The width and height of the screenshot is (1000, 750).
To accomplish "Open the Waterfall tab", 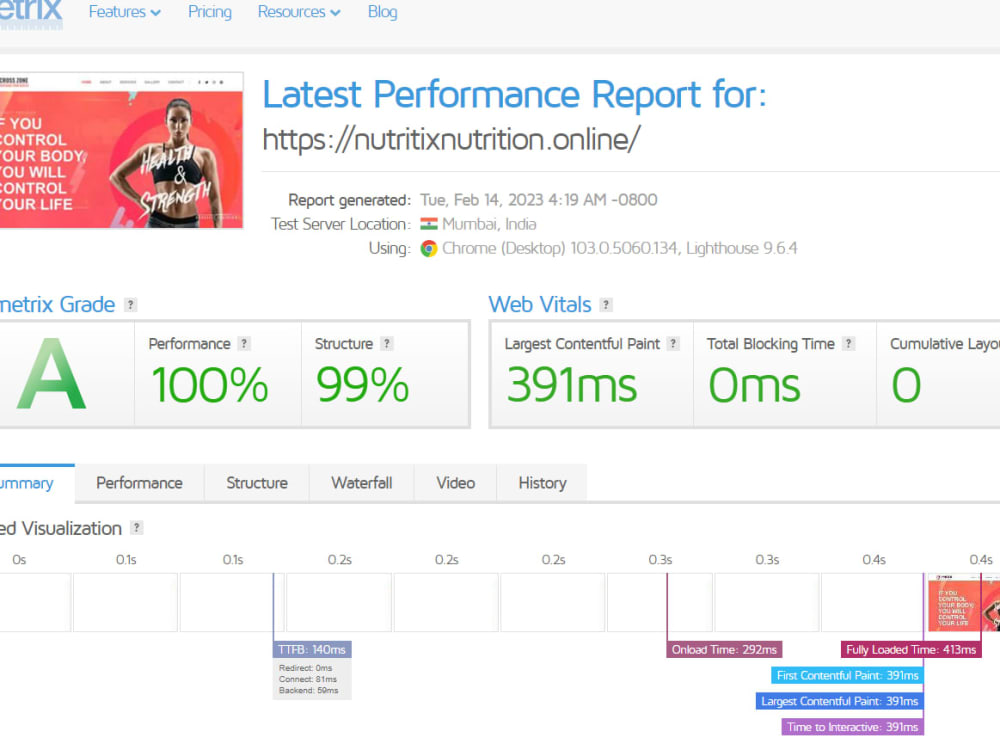I will point(362,483).
